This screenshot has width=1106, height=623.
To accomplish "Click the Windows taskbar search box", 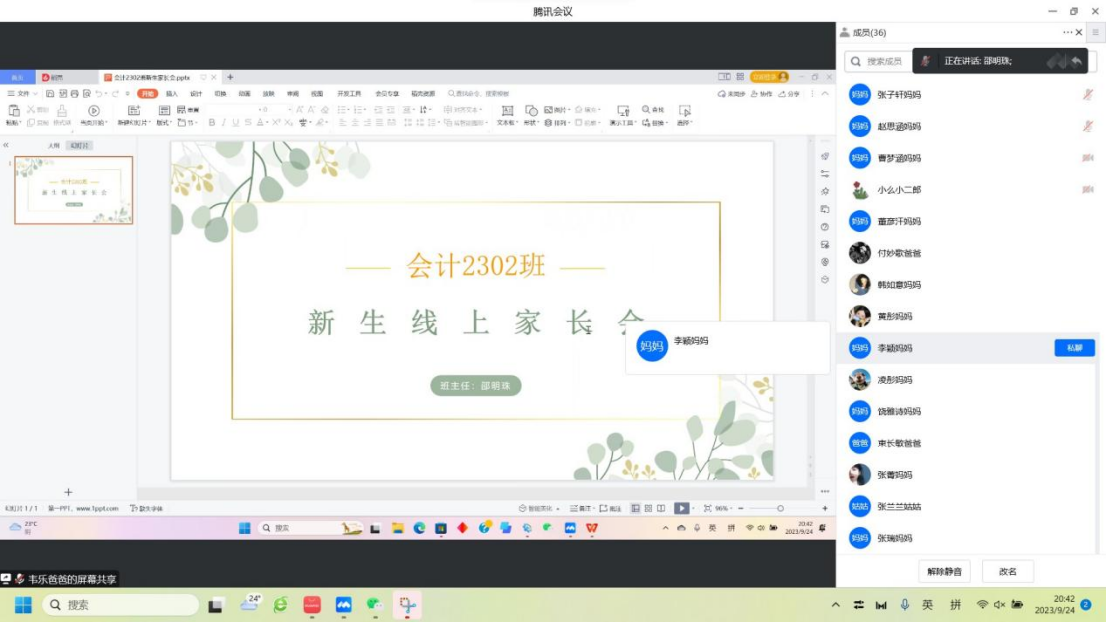I will pyautogui.click(x=120, y=605).
